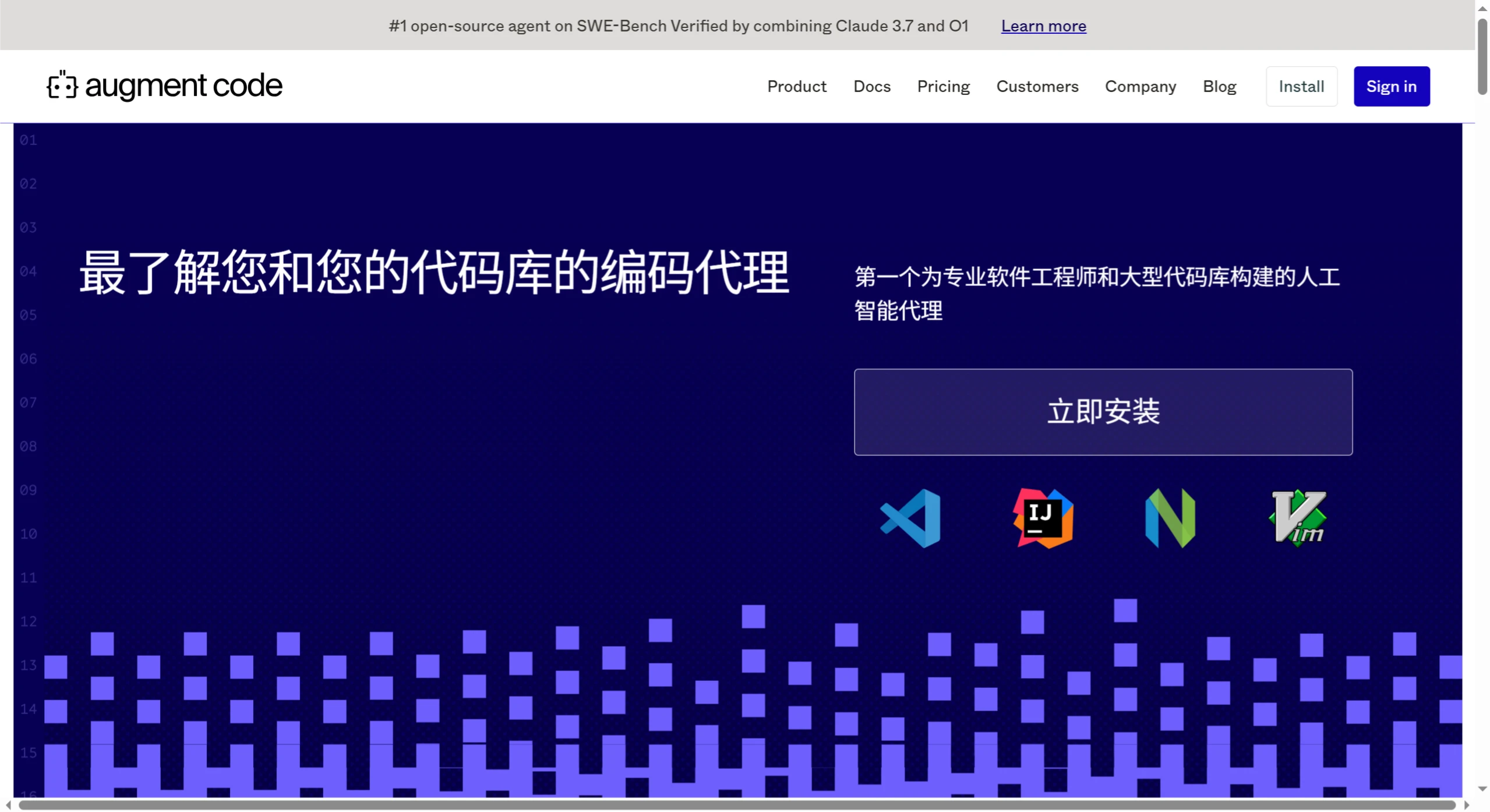Click the IntelliJ IDEA icon

click(1043, 518)
